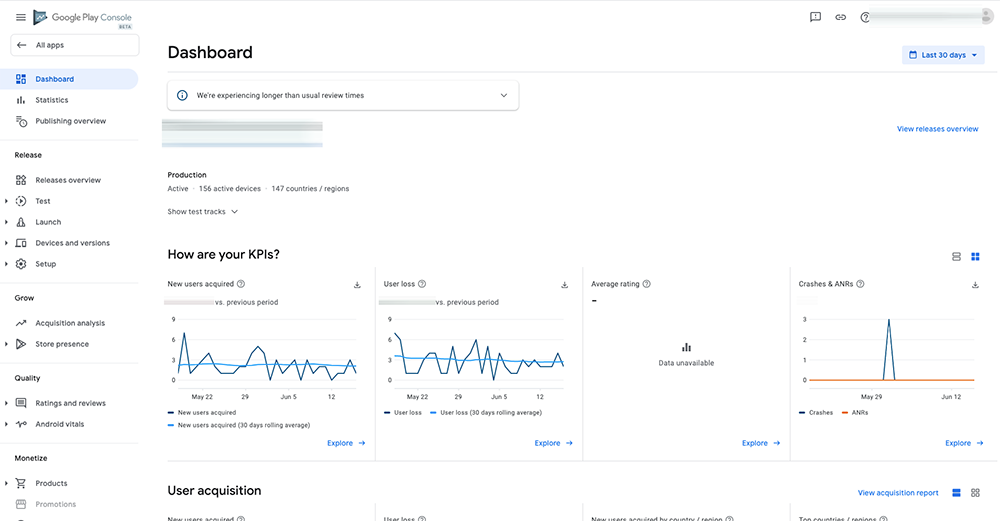Open Releases overview in sidebar
Viewport: 1000px width, 521px height.
tap(69, 180)
